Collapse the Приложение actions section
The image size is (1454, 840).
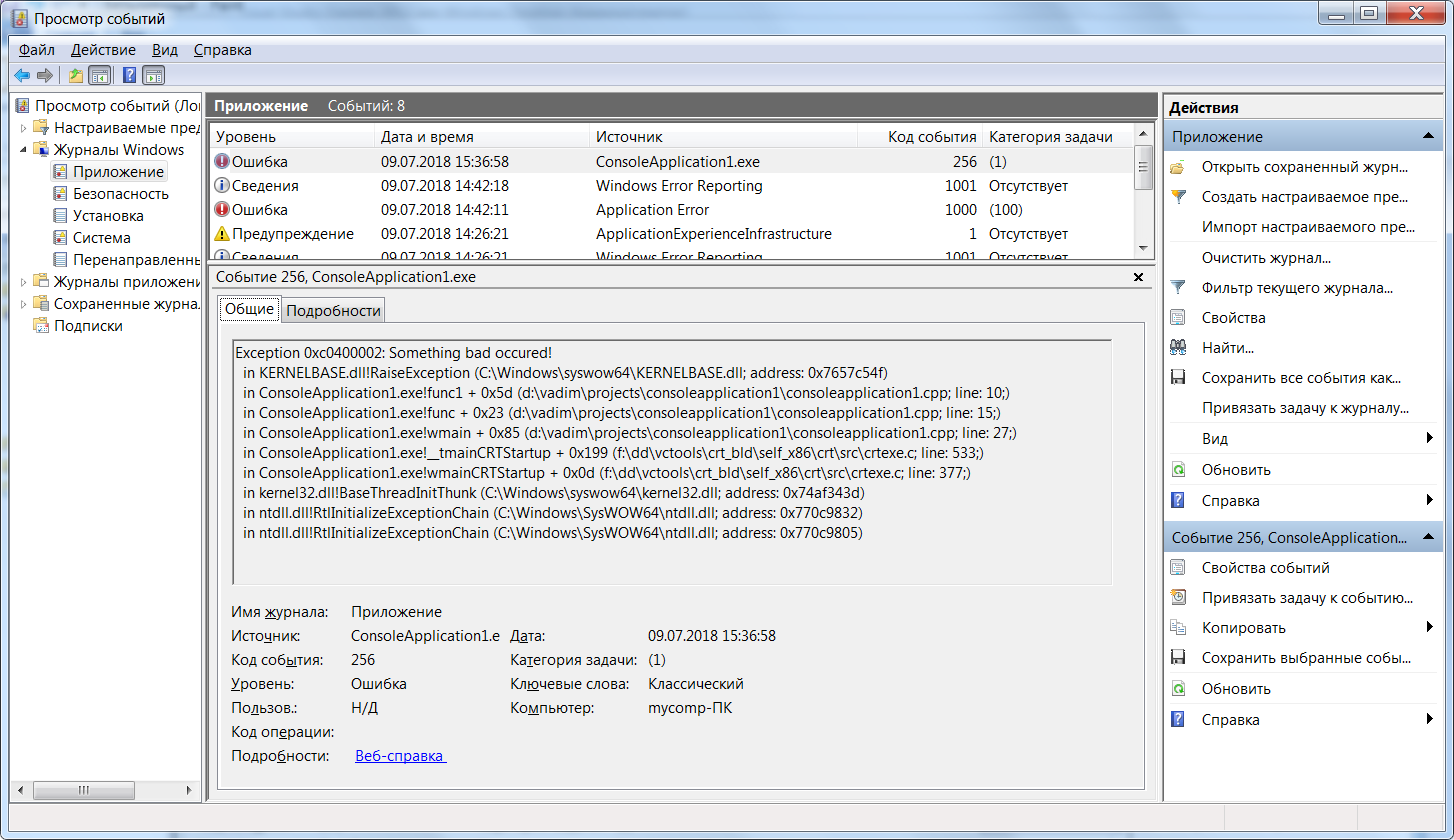pos(1428,137)
